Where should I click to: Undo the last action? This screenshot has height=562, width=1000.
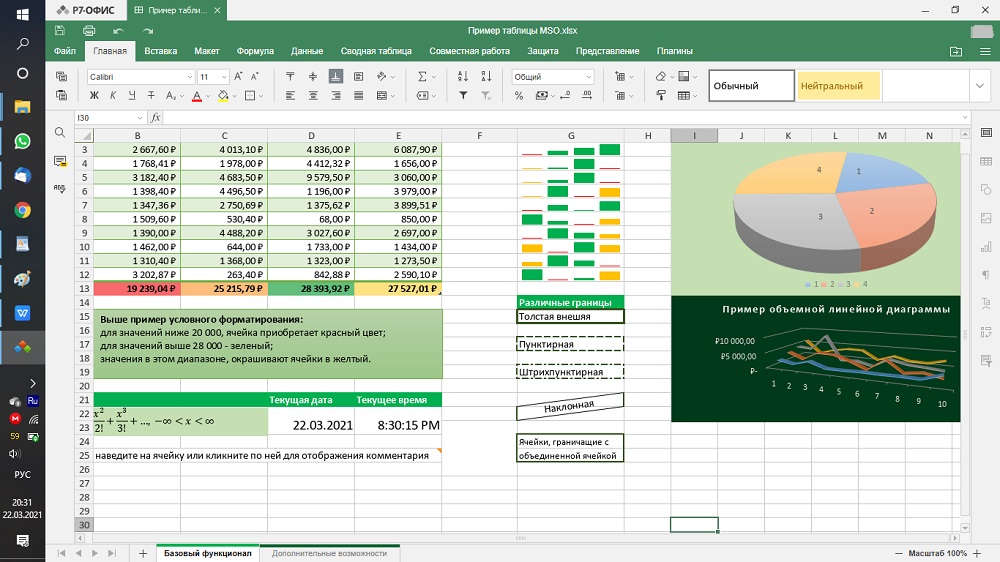click(x=118, y=31)
